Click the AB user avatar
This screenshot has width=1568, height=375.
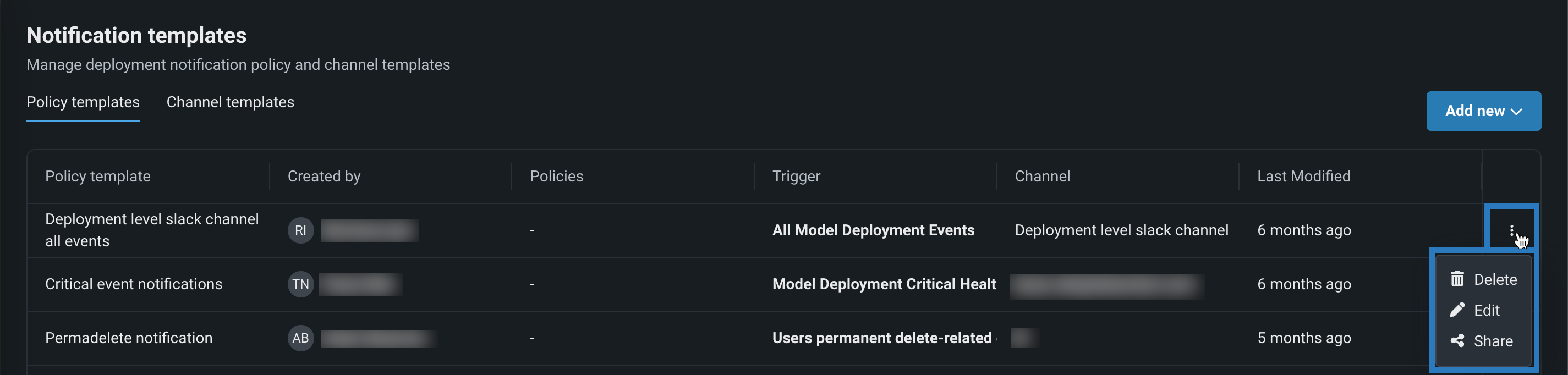click(300, 339)
